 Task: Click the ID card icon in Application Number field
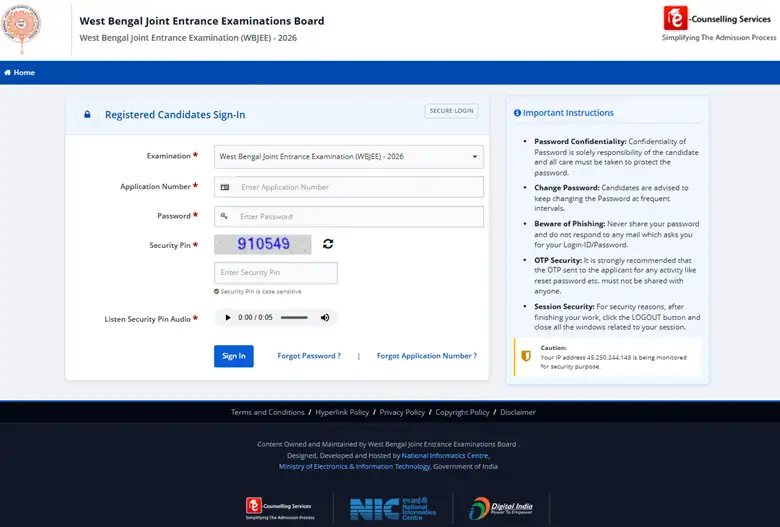tap(225, 187)
